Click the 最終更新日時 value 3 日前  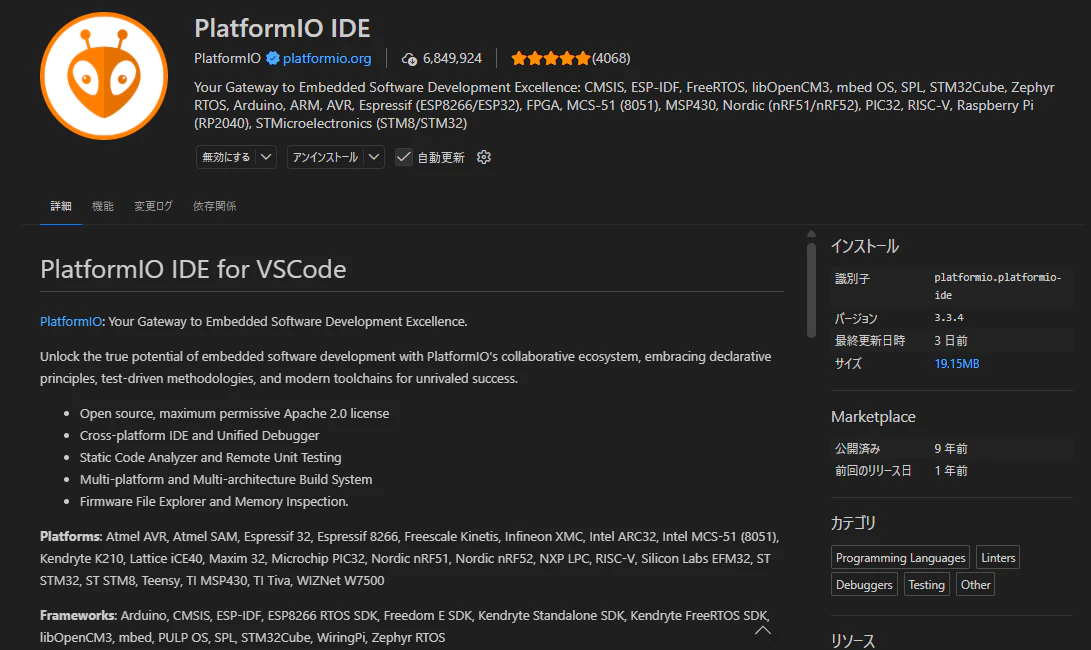click(950, 340)
